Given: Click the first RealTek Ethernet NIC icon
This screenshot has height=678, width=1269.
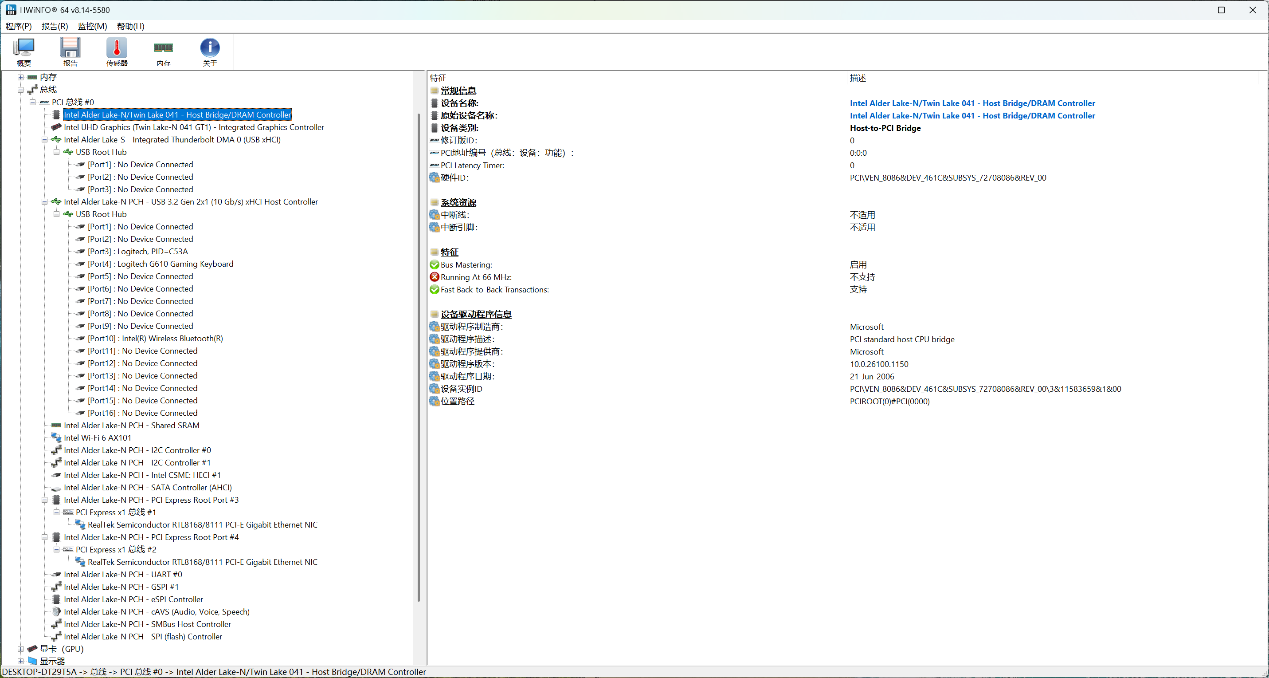Looking at the screenshot, I should (80, 525).
